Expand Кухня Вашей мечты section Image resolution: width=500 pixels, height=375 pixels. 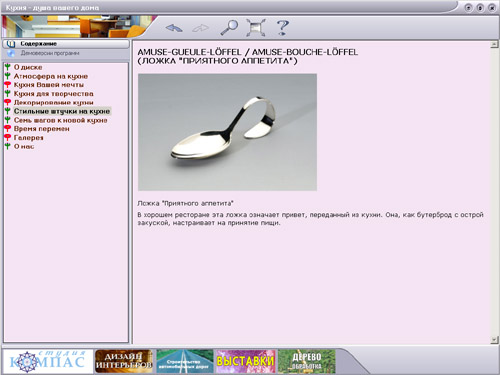point(49,85)
